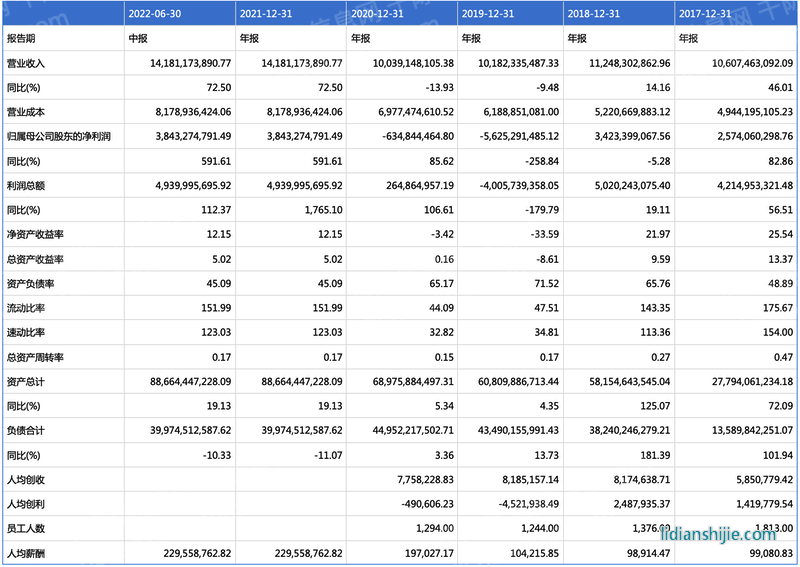Click net profit value 3,423,399,067.56

(x=633, y=136)
